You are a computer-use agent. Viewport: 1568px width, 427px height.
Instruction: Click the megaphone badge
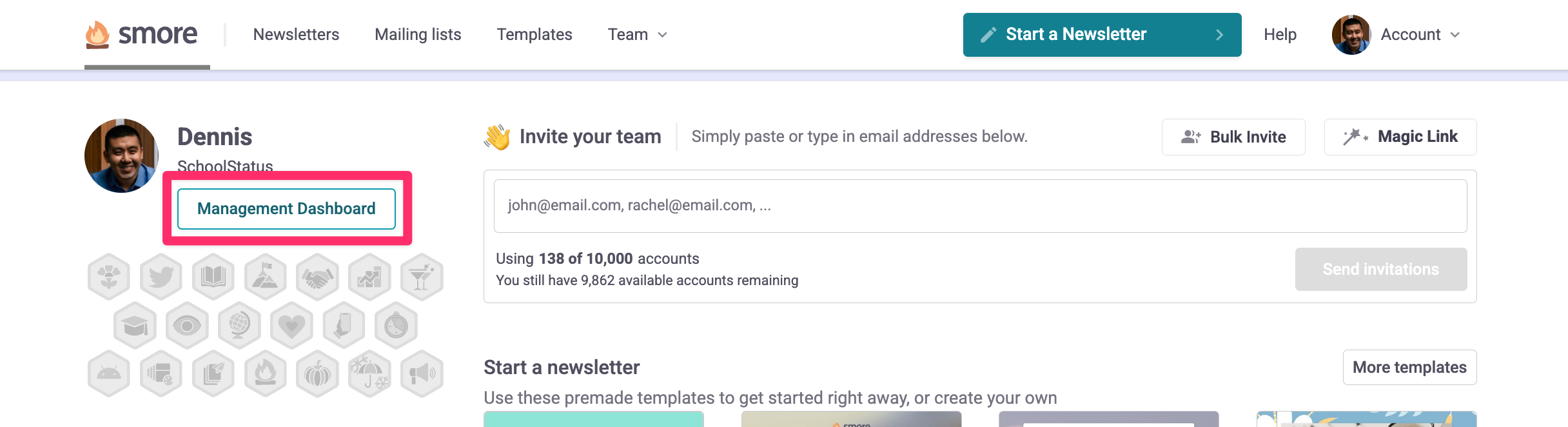pyautogui.click(x=422, y=374)
